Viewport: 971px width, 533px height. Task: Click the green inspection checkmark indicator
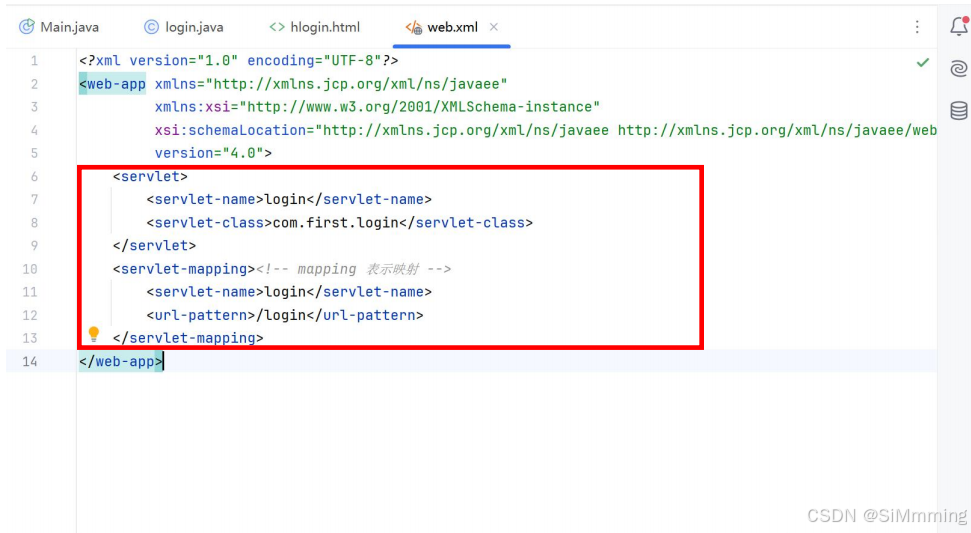(x=923, y=62)
